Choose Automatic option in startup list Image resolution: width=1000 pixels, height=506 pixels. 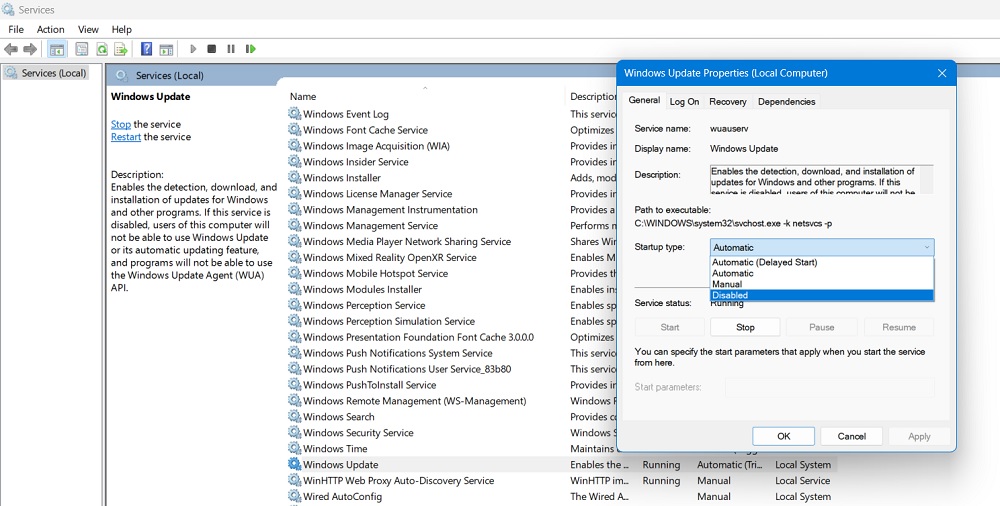(821, 273)
